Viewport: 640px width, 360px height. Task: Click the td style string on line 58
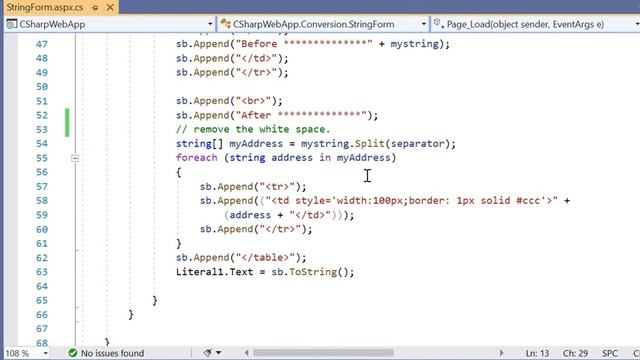[411, 201]
